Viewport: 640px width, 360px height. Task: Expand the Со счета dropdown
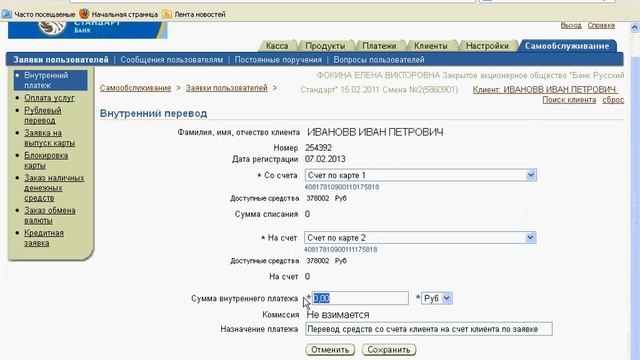click(x=420, y=175)
